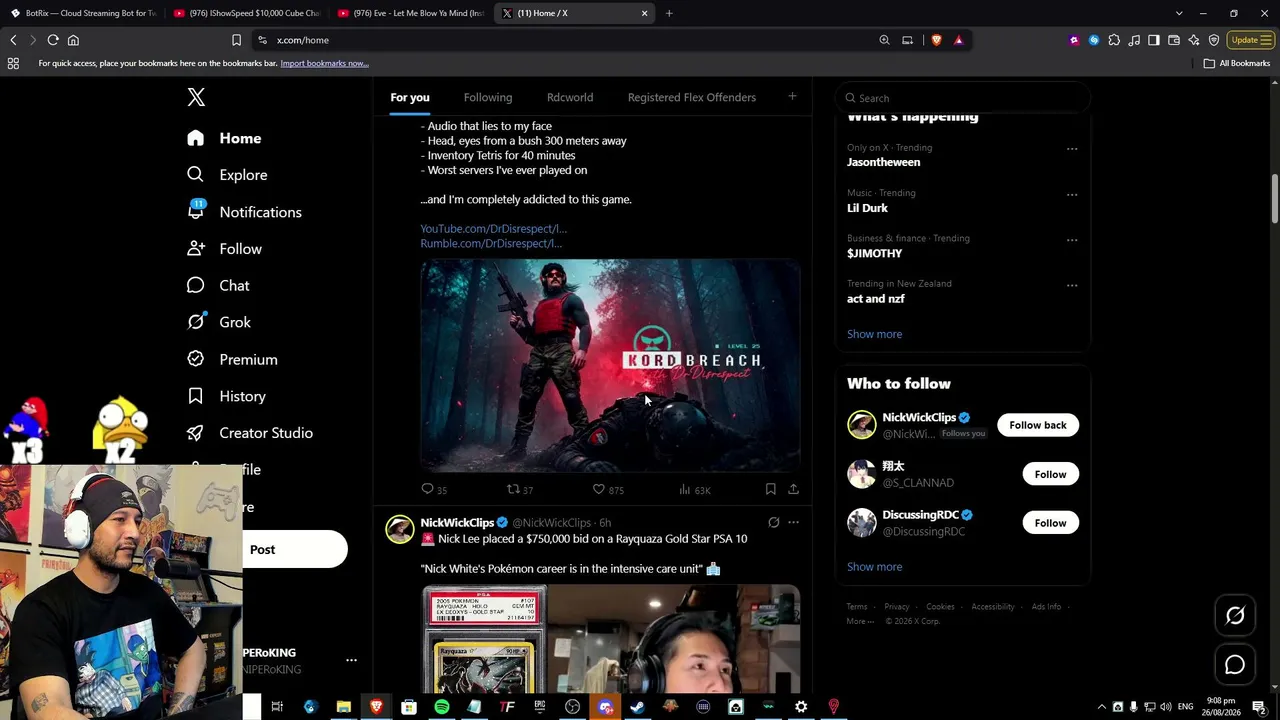The height and width of the screenshot is (720, 1280).
Task: Click the Import bookmarks now link
Action: pos(324,63)
